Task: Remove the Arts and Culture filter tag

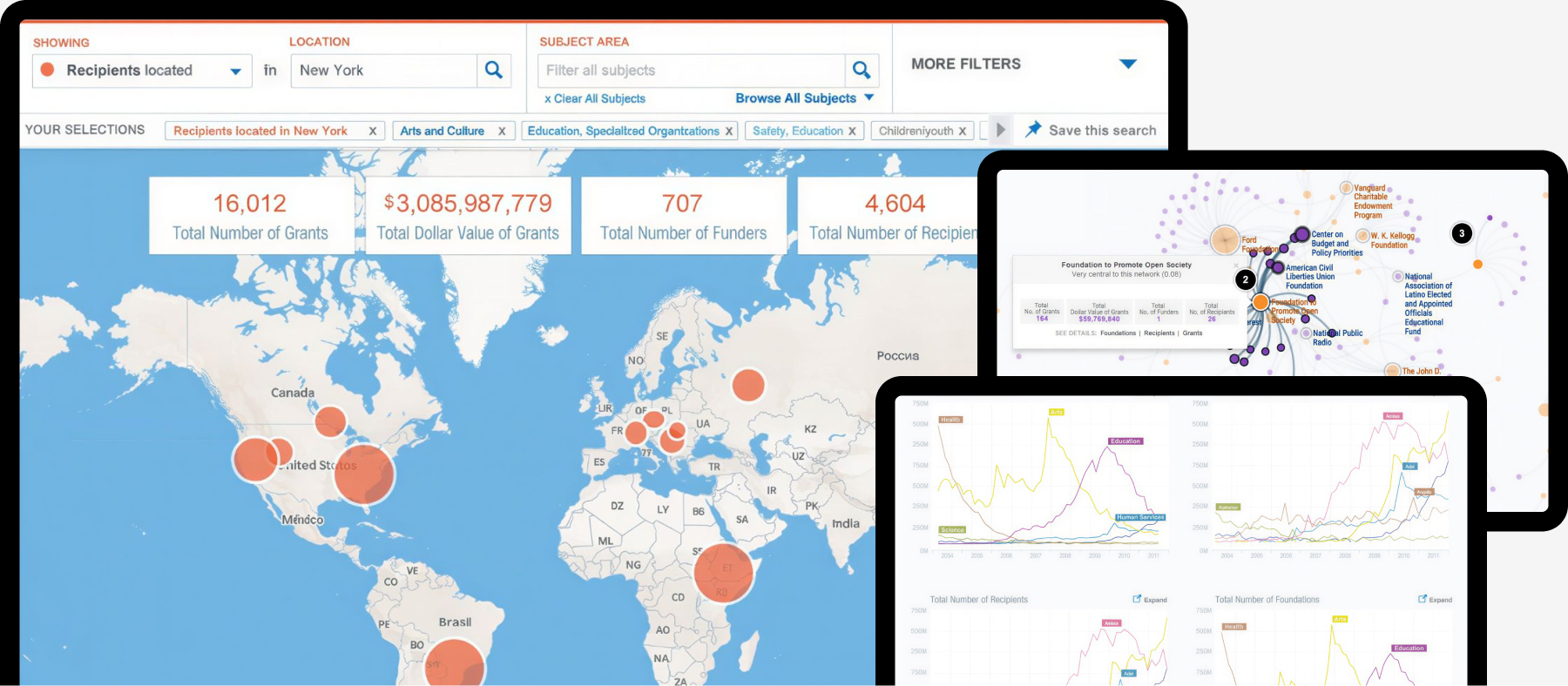Action: point(502,131)
